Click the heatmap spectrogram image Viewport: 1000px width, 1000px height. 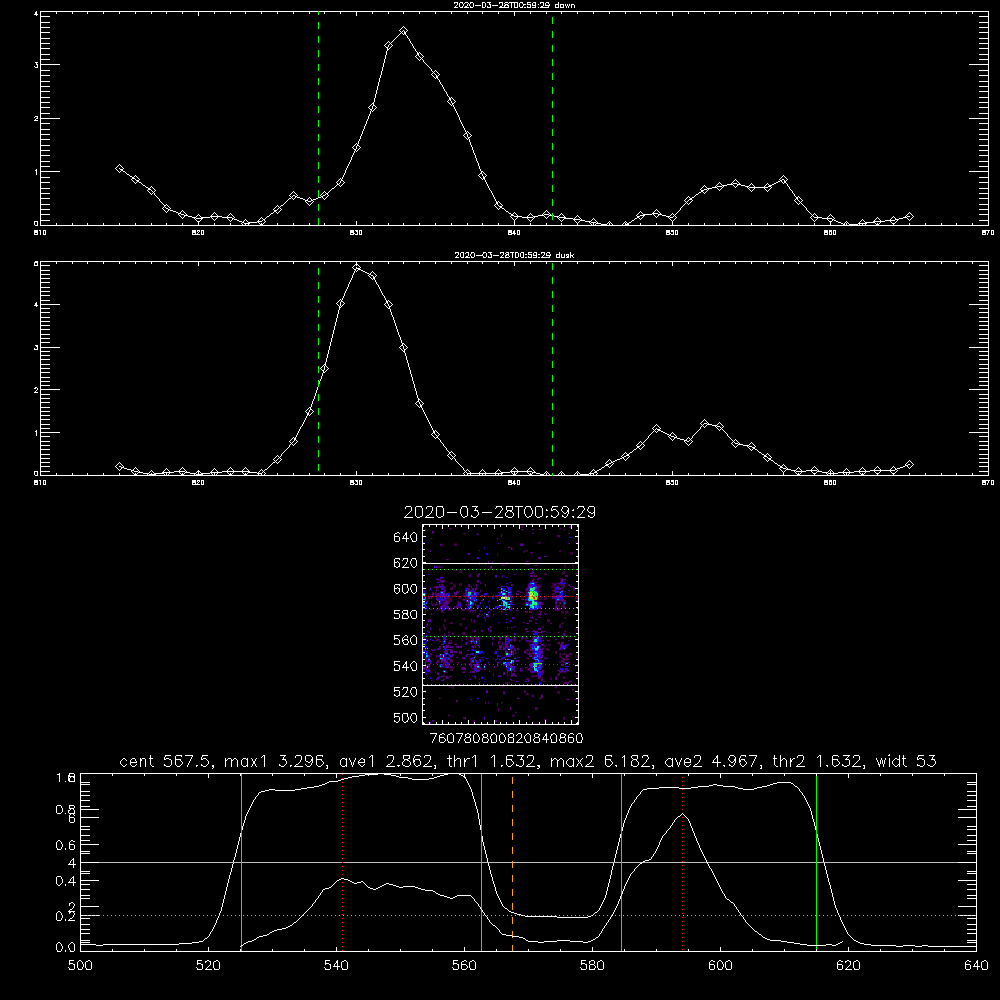(501, 624)
